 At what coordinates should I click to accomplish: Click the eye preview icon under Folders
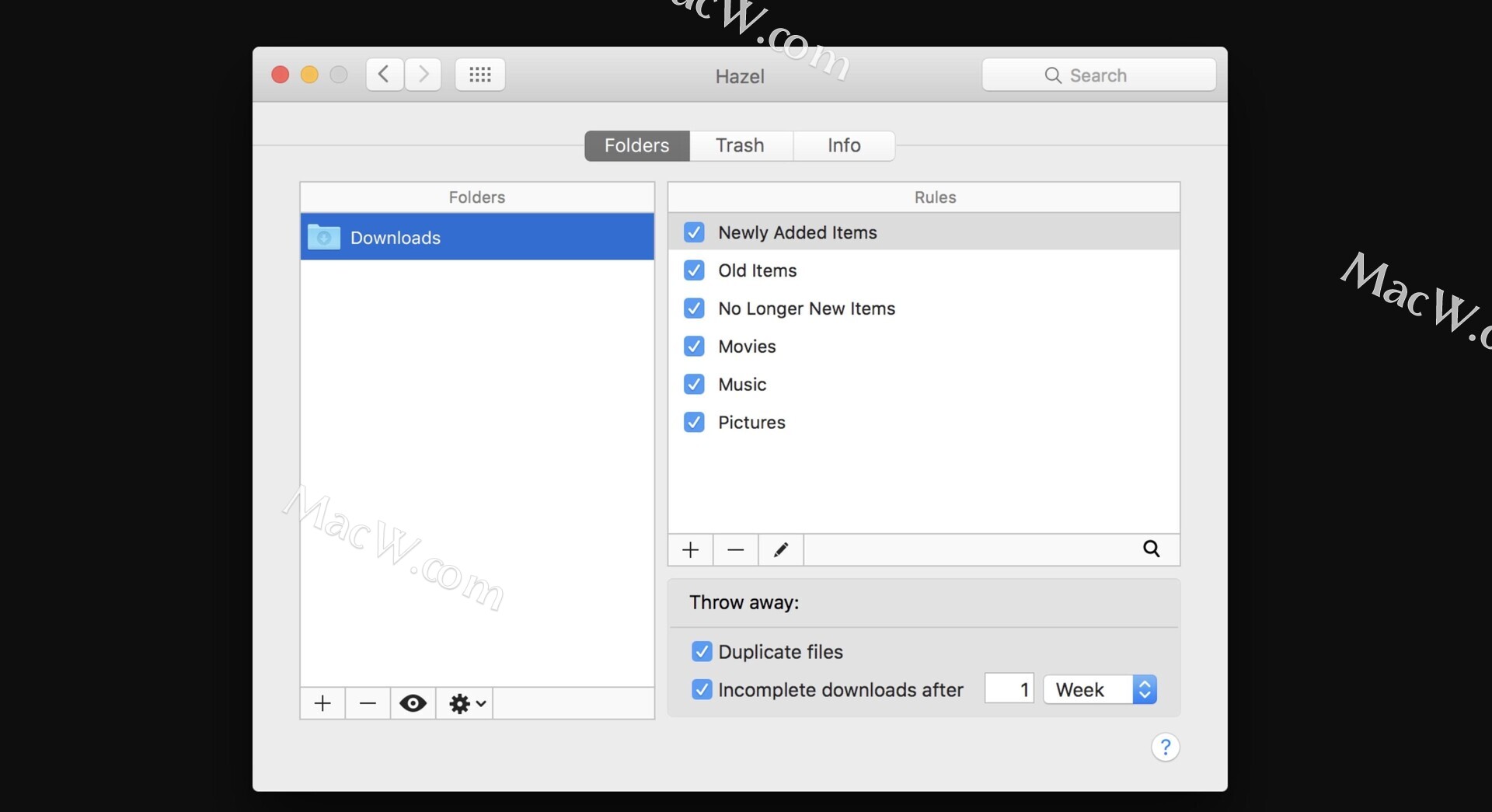pyautogui.click(x=413, y=704)
